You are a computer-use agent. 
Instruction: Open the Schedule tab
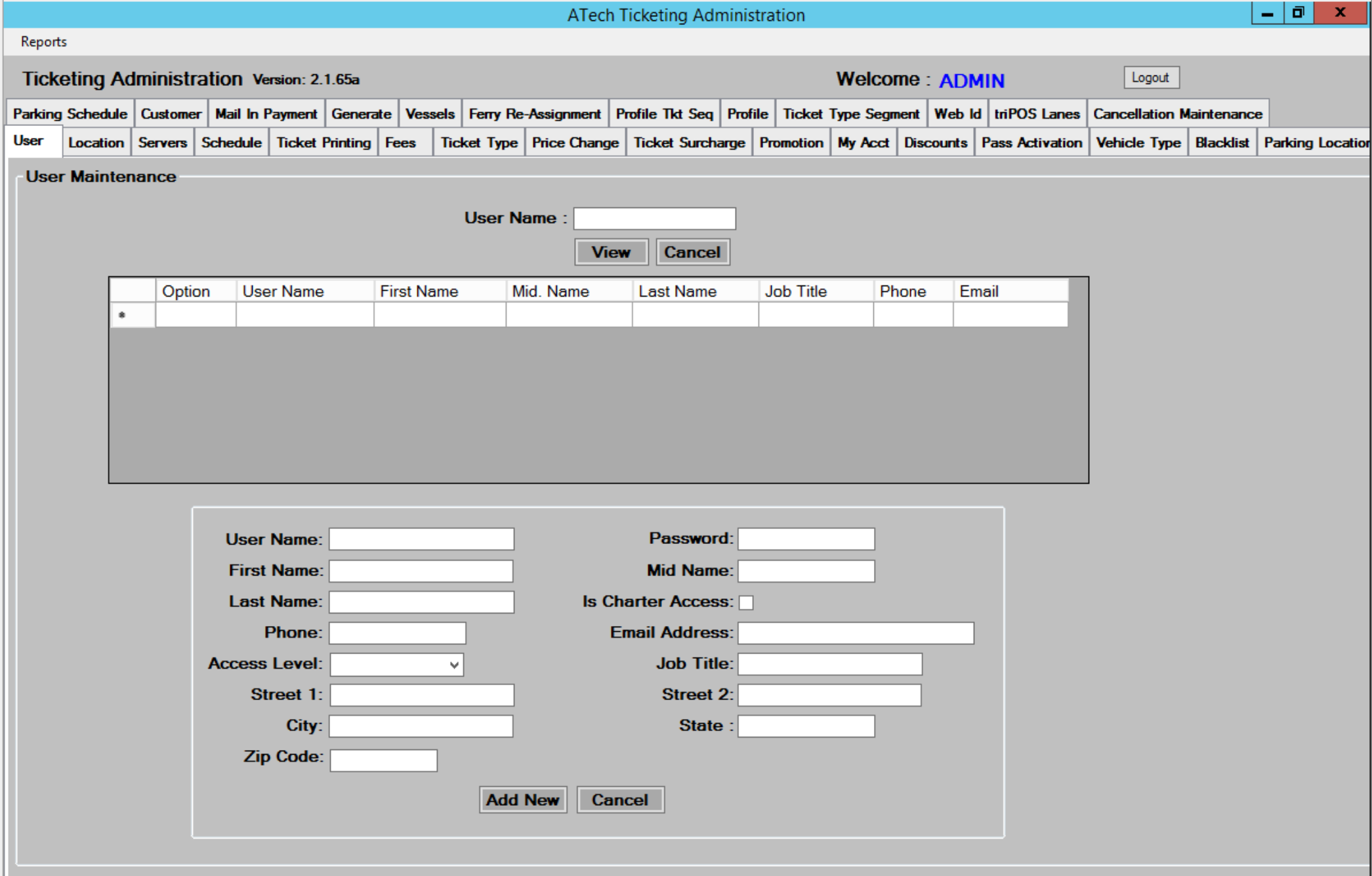231,142
